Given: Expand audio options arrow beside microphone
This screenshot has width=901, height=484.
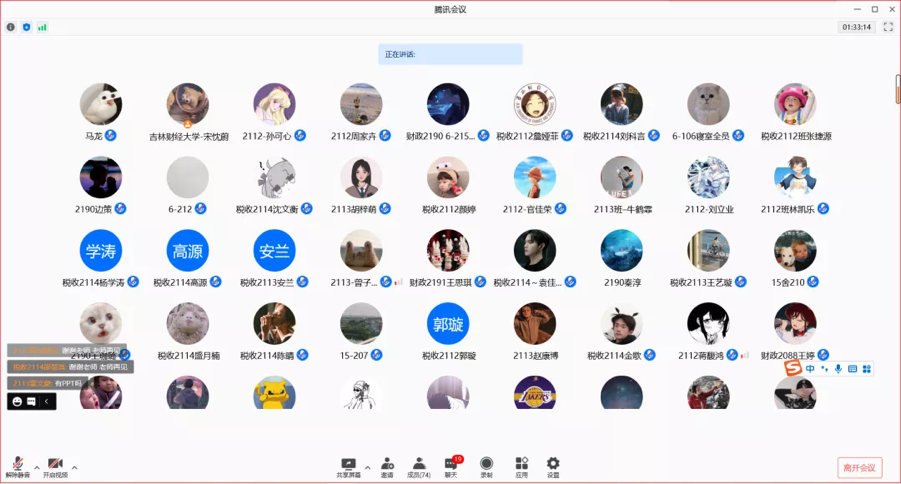Looking at the screenshot, I should click(x=37, y=467).
